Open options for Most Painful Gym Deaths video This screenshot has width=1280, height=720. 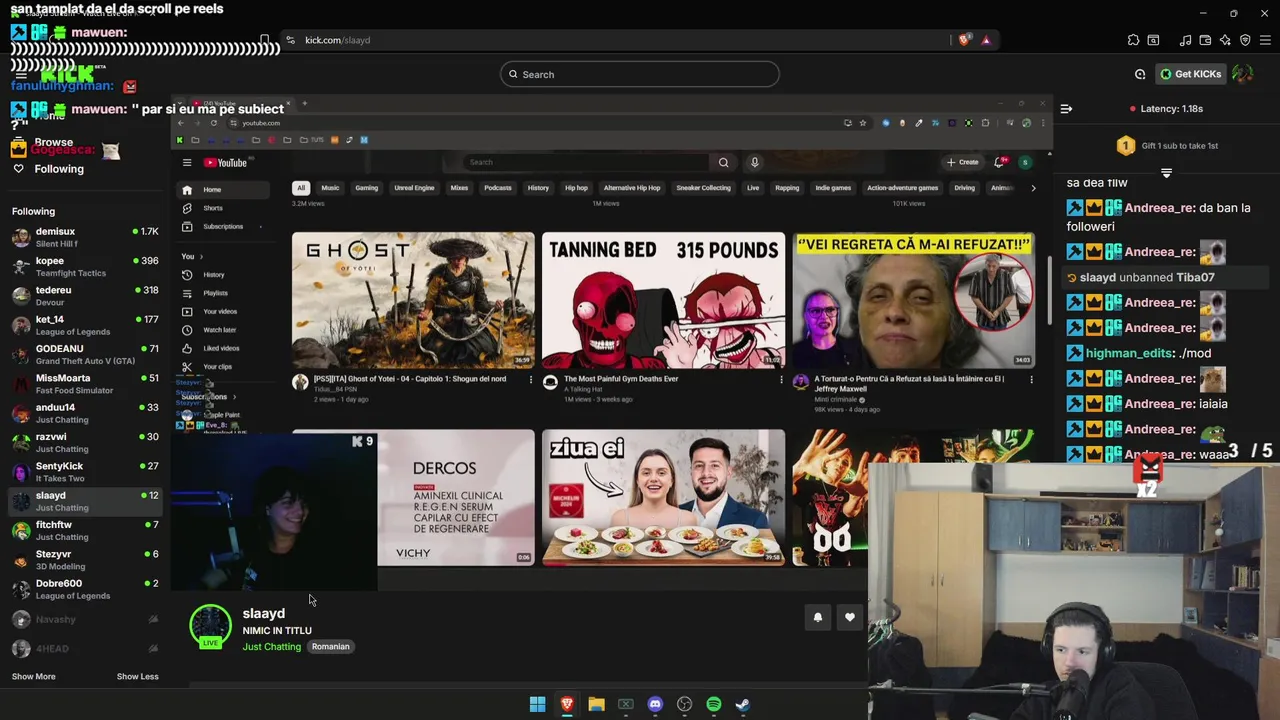781,380
